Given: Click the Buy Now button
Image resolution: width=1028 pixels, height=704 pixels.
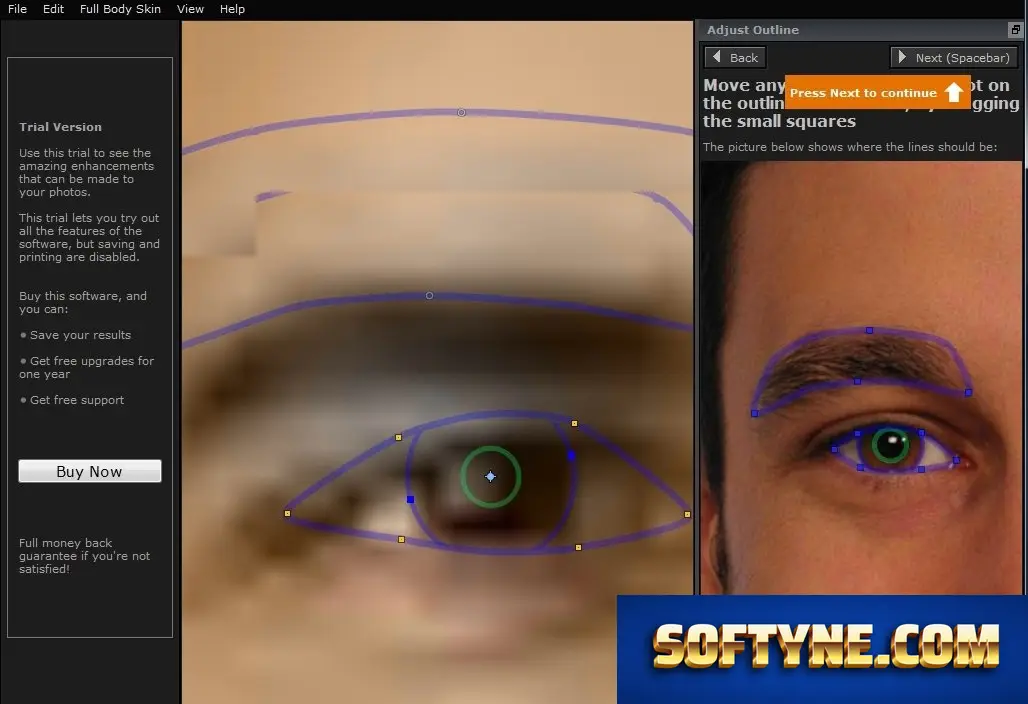Looking at the screenshot, I should [x=90, y=471].
